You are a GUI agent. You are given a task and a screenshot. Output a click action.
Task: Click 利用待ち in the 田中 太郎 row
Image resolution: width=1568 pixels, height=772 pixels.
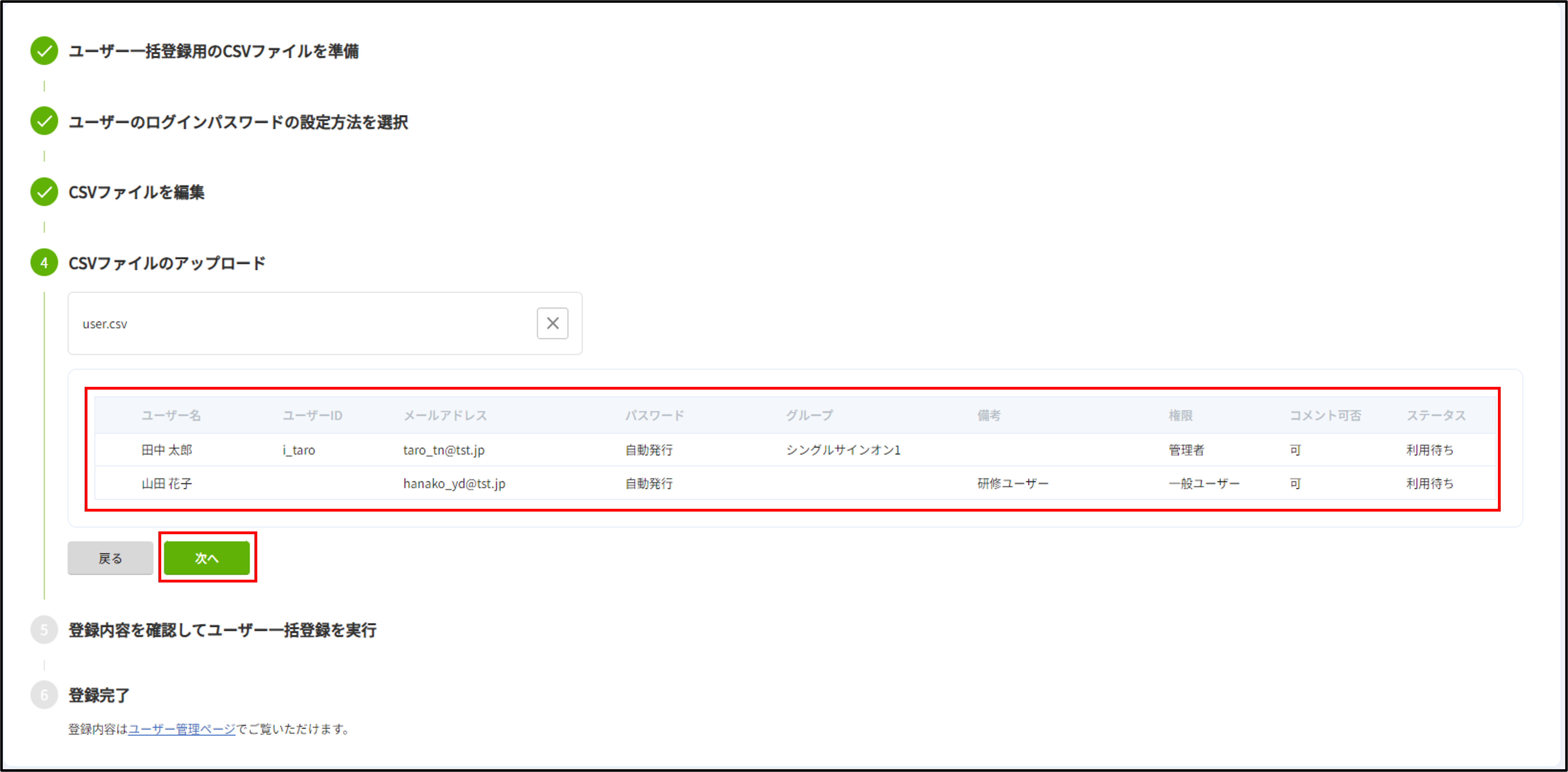click(1430, 450)
